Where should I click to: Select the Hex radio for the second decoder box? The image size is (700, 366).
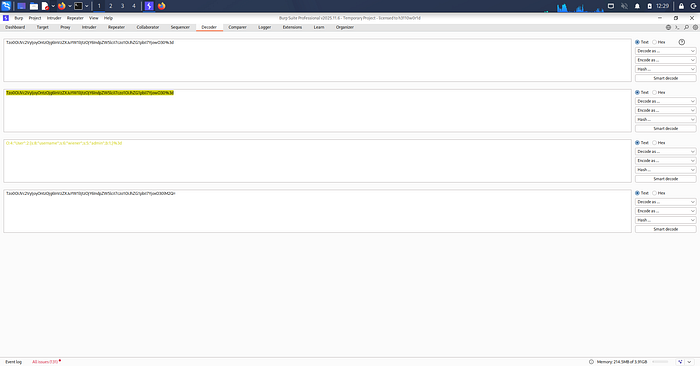(x=654, y=92)
